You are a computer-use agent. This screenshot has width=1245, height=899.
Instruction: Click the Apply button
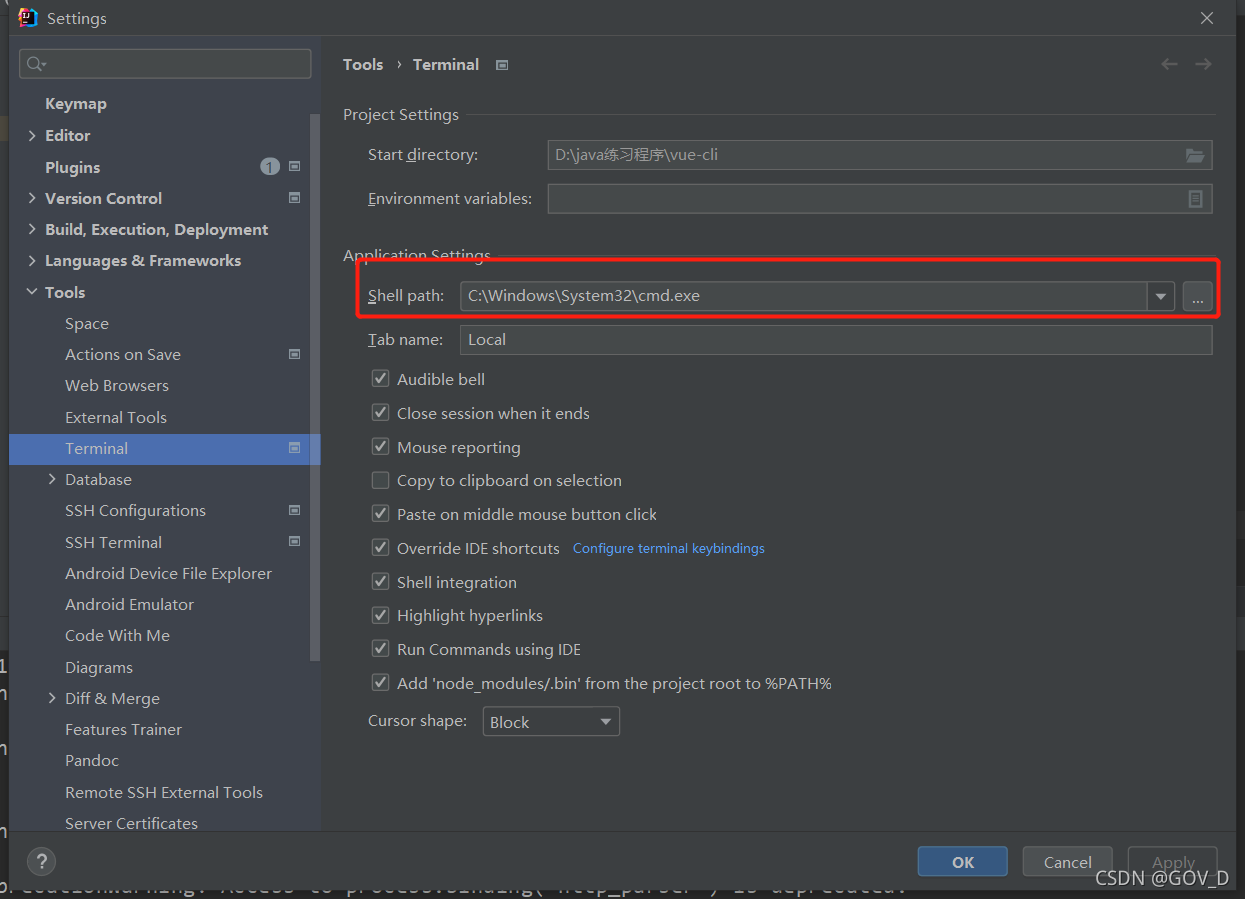(x=1173, y=862)
